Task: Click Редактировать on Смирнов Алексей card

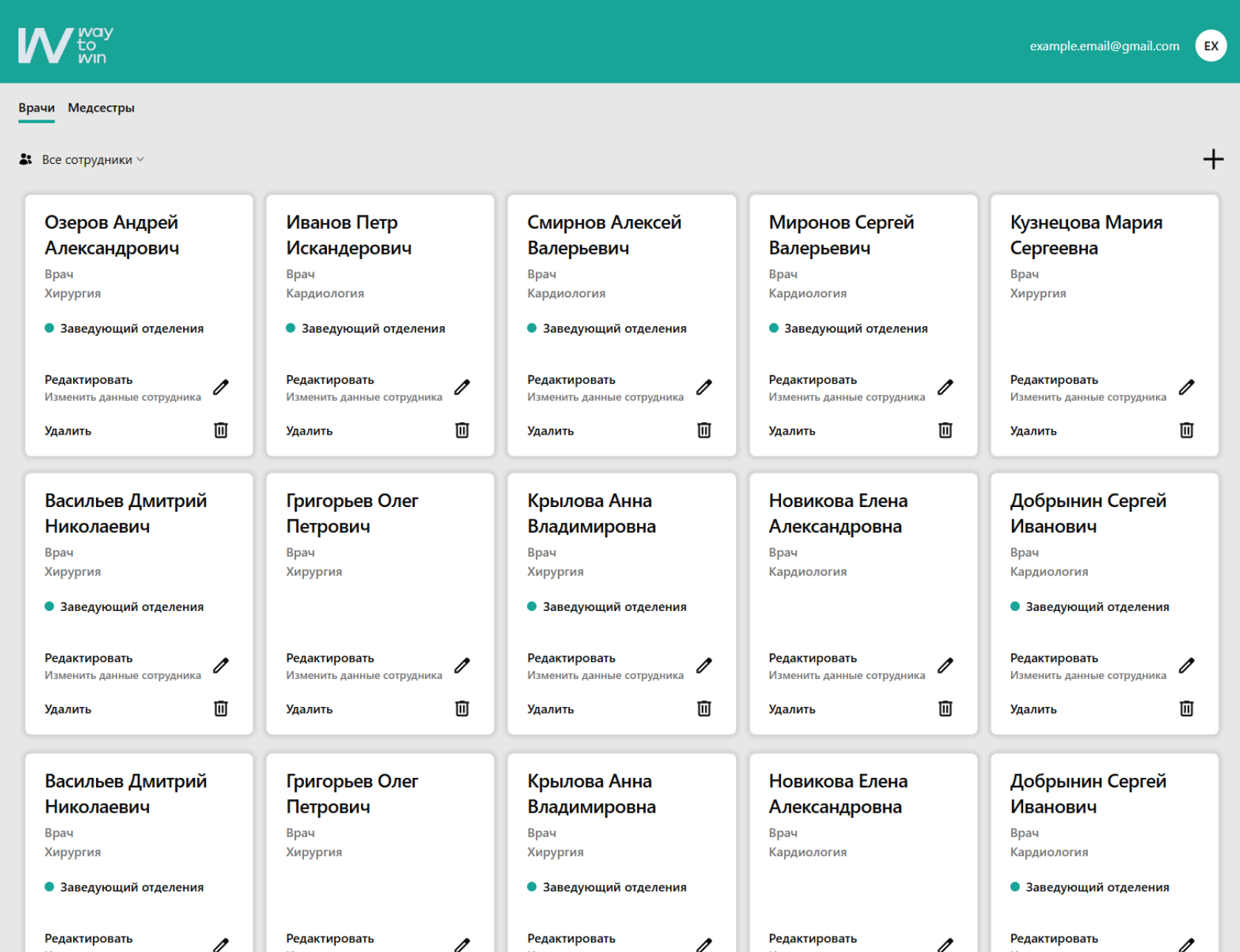Action: click(571, 380)
